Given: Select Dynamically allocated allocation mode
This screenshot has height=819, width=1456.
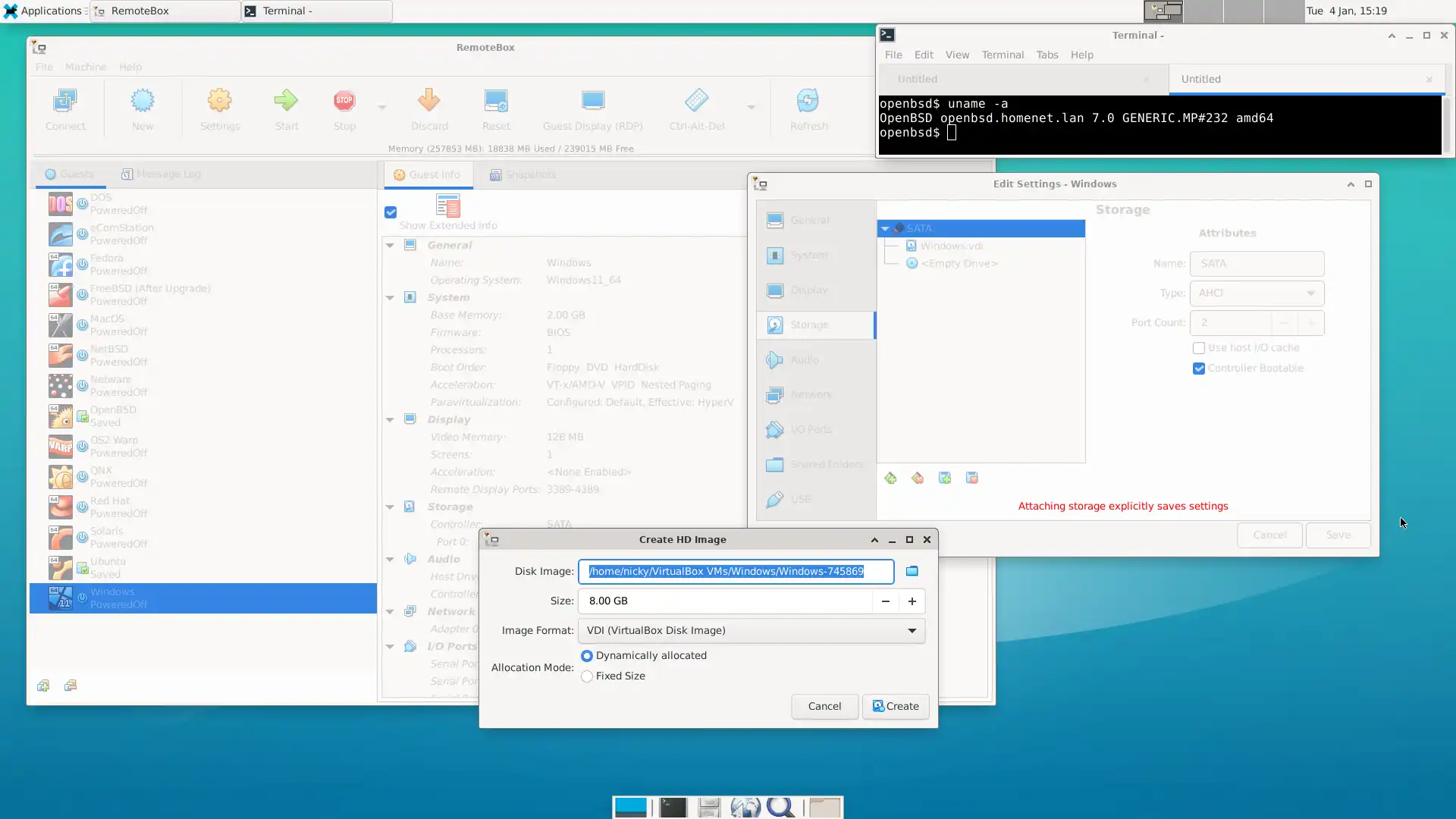Looking at the screenshot, I should pos(587,655).
